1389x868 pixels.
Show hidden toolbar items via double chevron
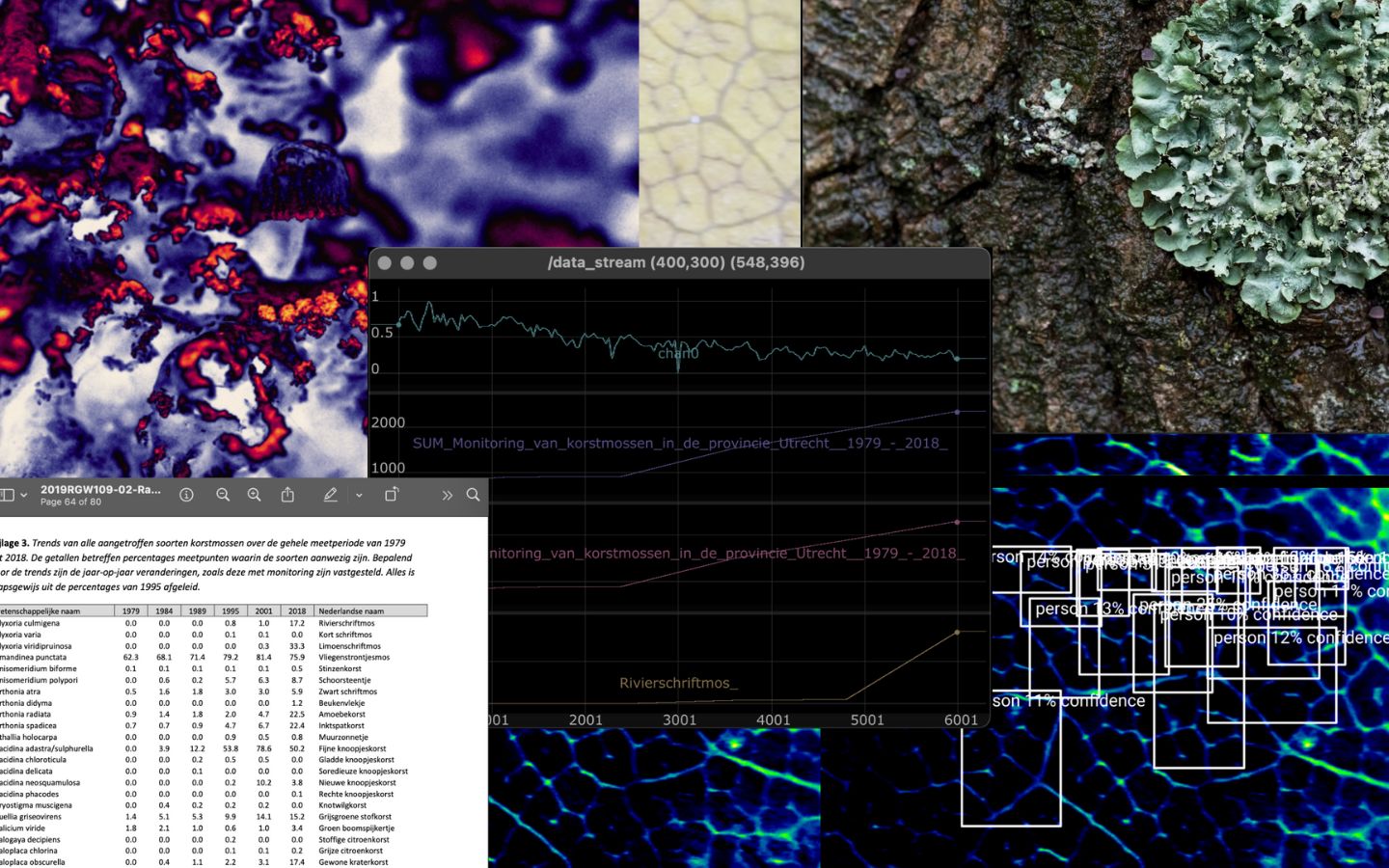tap(447, 495)
